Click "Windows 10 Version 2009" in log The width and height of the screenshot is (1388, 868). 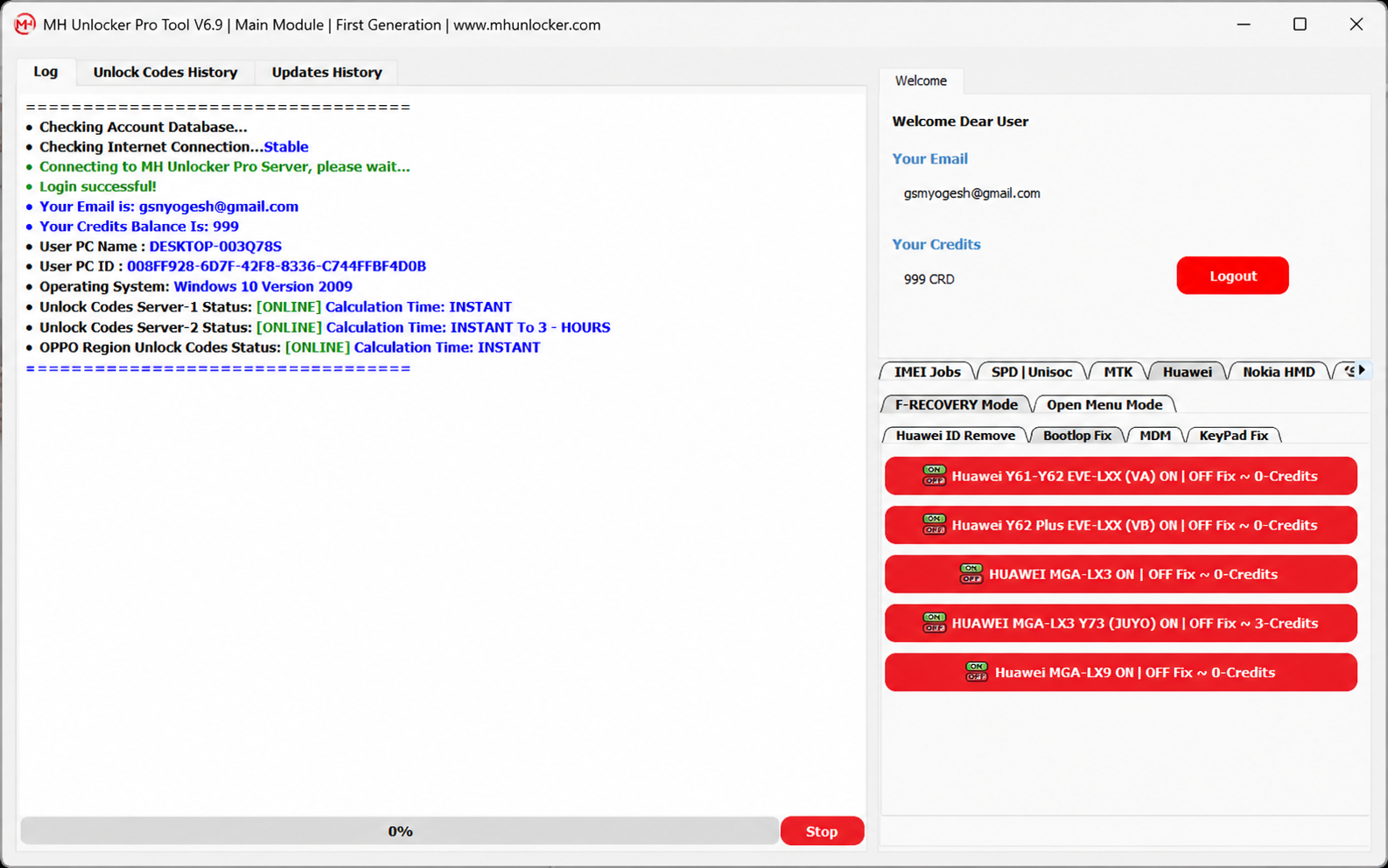pyautogui.click(x=263, y=286)
